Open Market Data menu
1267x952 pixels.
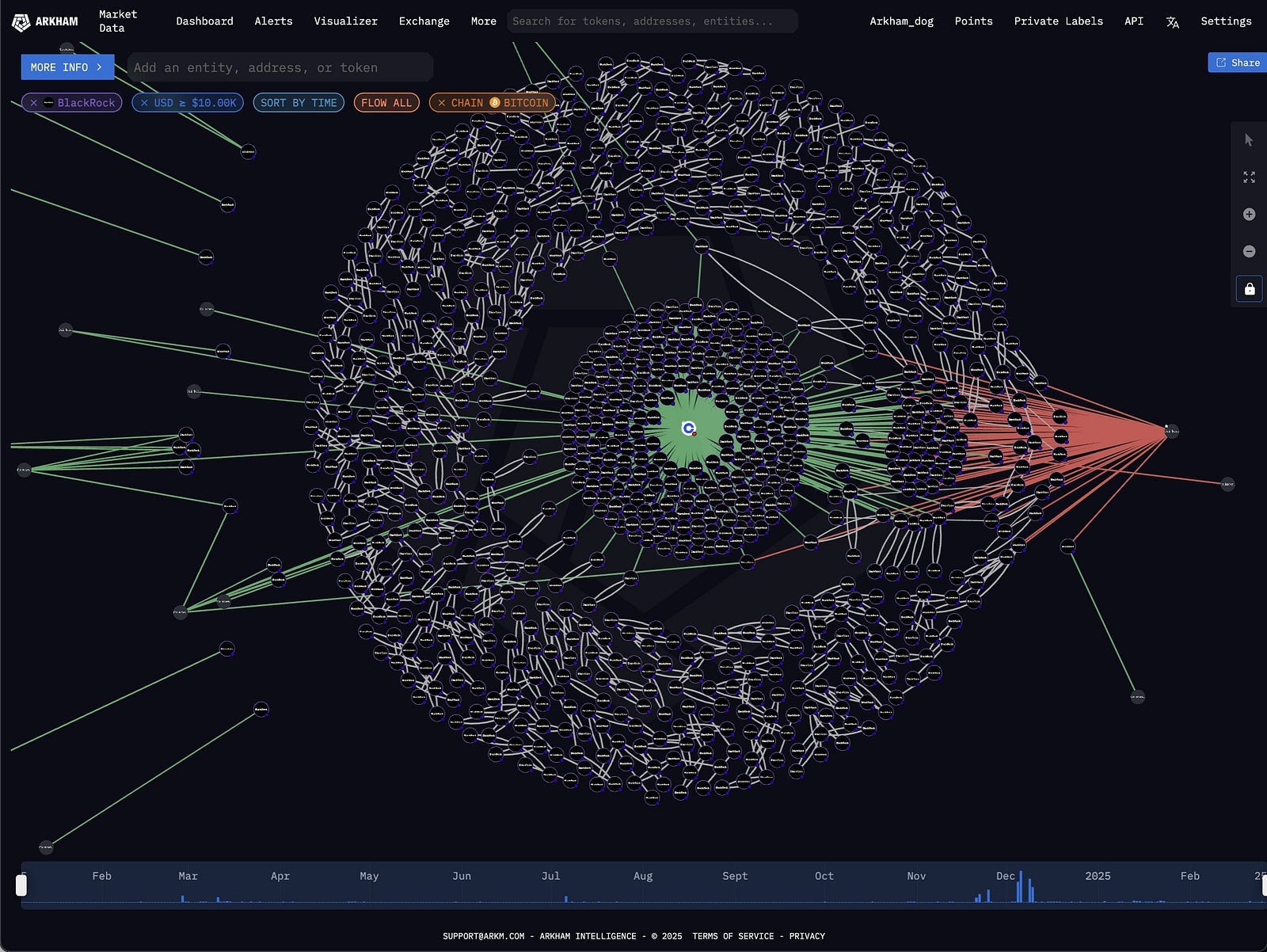(x=118, y=21)
